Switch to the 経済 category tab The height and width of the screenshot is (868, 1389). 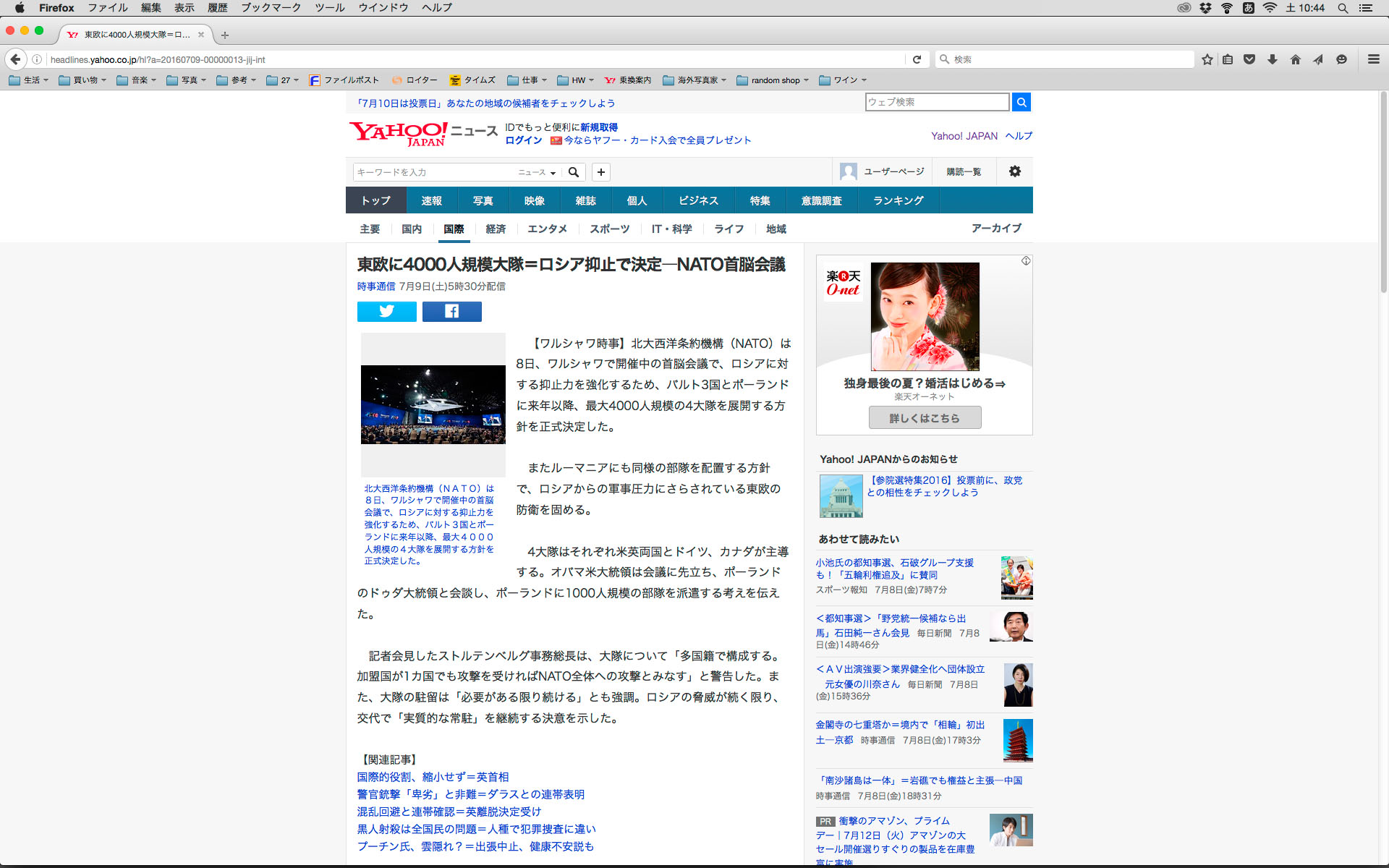click(x=496, y=229)
